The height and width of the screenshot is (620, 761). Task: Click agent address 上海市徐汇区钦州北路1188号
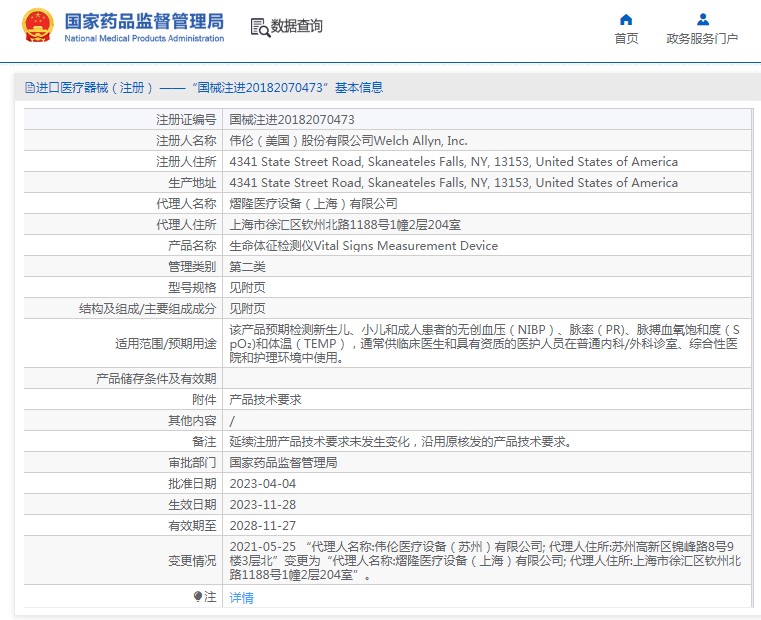[345, 225]
